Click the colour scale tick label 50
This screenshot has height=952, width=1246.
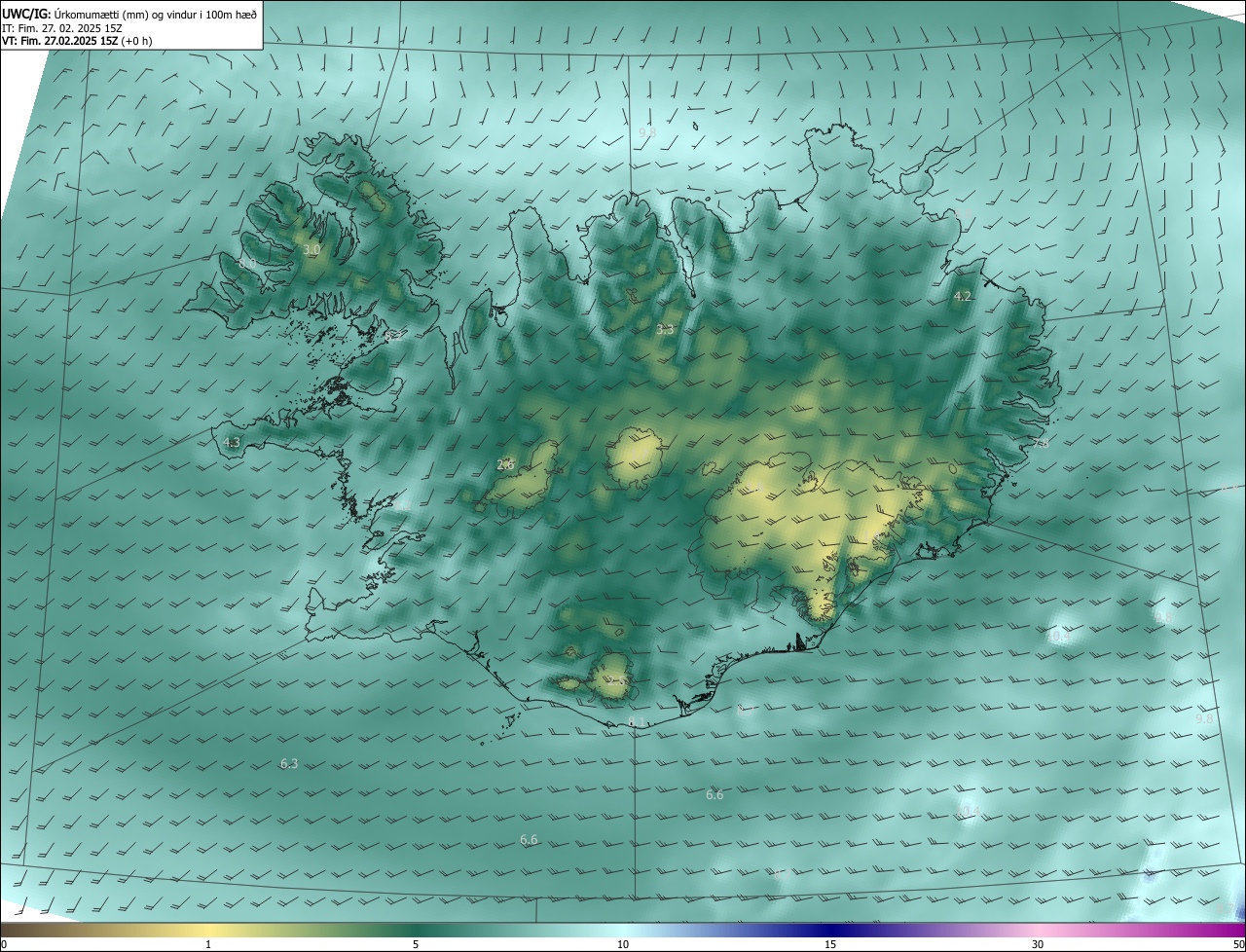pos(1239,944)
